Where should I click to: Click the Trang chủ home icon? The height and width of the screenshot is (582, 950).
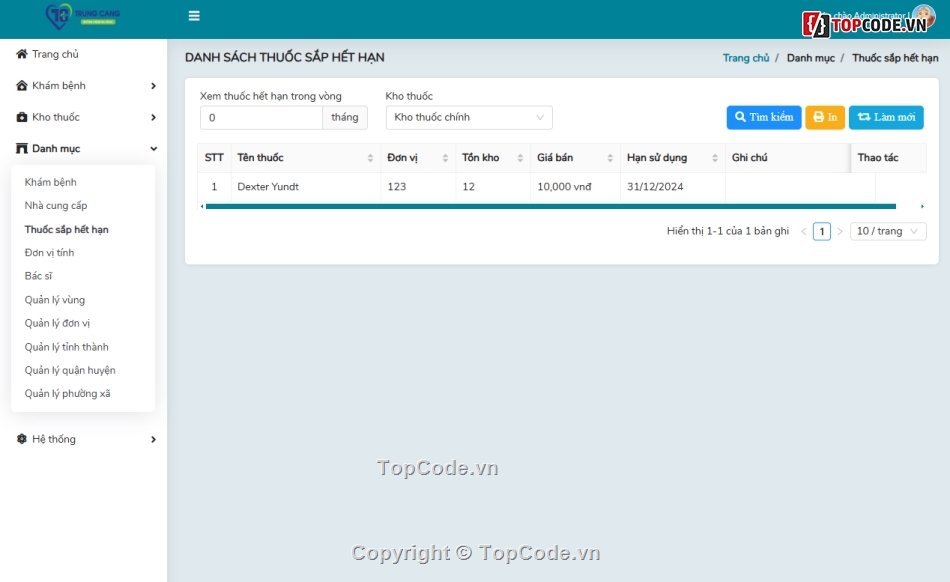[x=22, y=54]
